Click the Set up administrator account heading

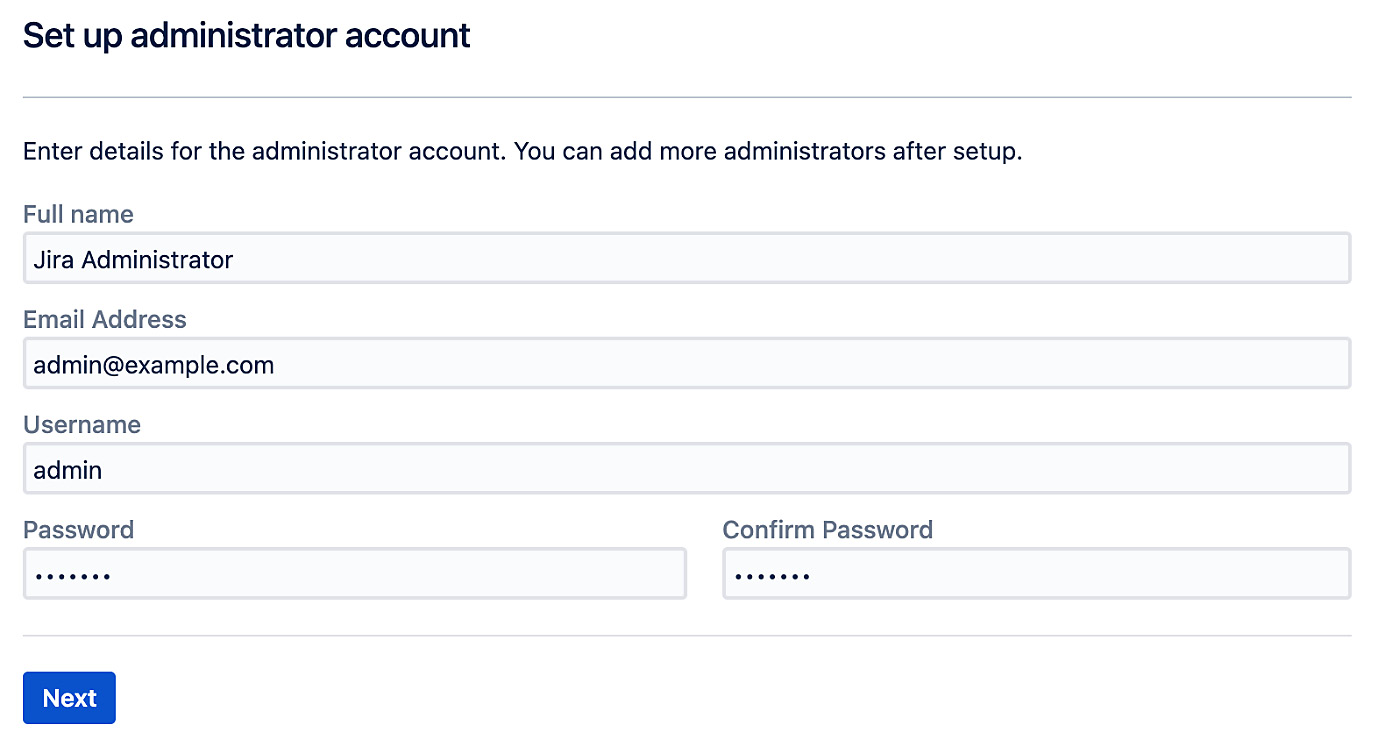point(245,35)
